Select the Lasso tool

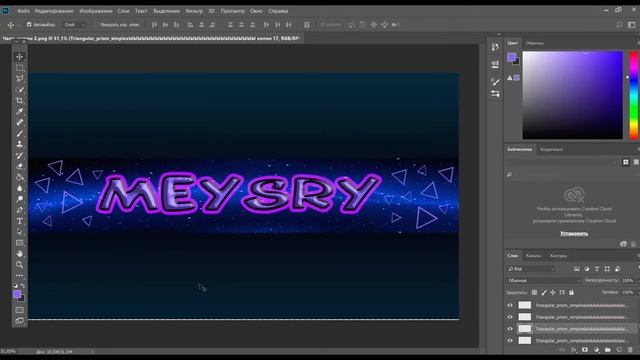pyautogui.click(x=19, y=78)
